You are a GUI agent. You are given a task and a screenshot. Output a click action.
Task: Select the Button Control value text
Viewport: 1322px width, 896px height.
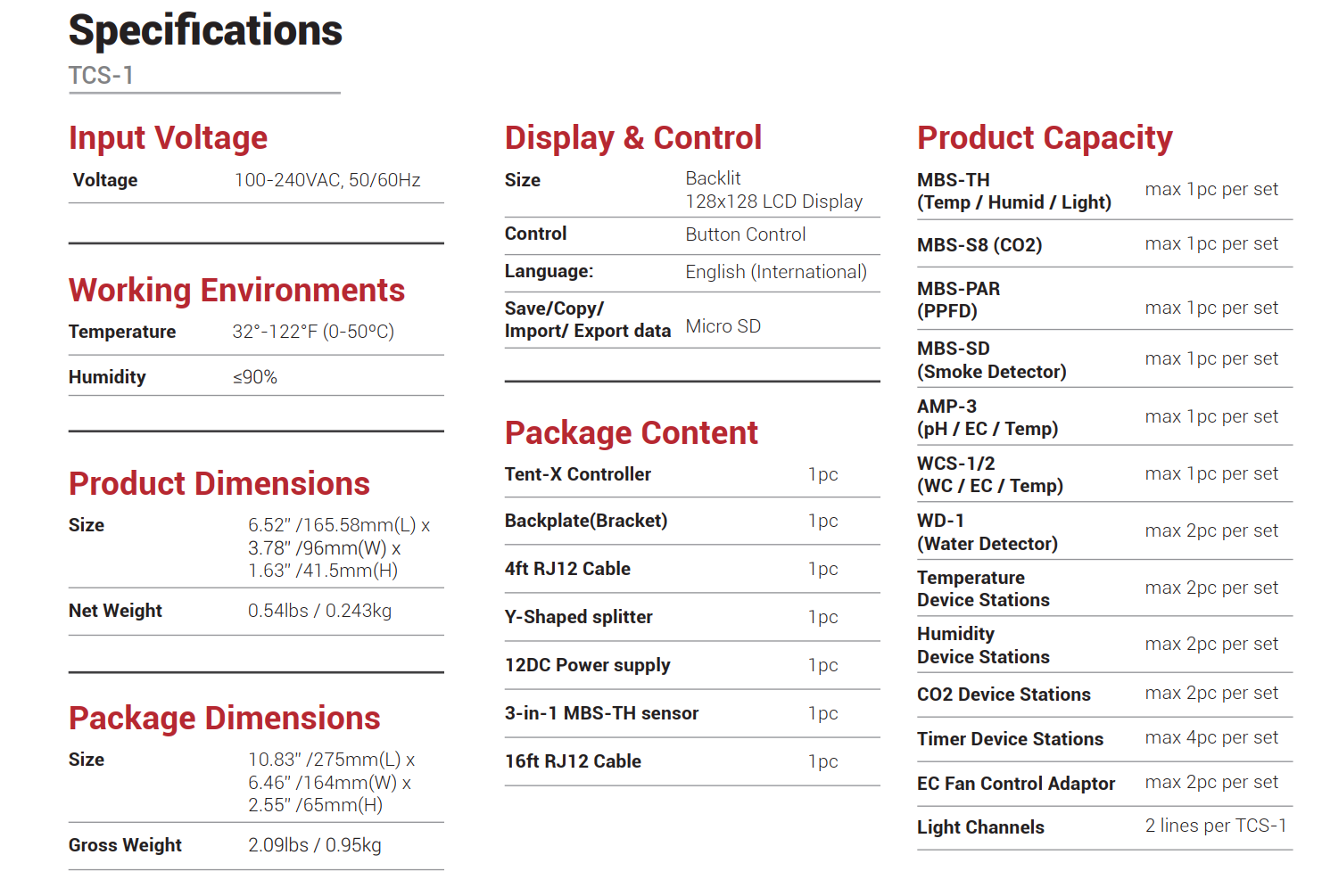click(x=745, y=234)
